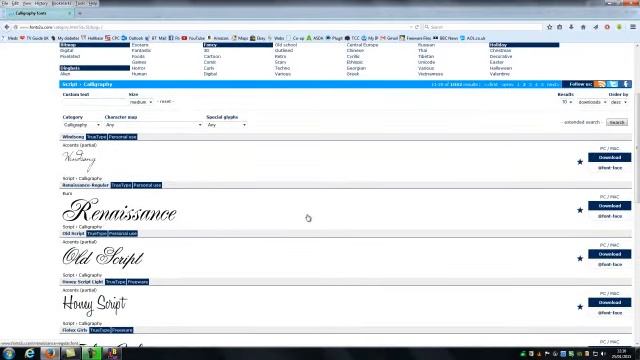This screenshot has height=360, width=640.
Task: Click the paper-plane send icon in the toolbar
Action: 596,27
